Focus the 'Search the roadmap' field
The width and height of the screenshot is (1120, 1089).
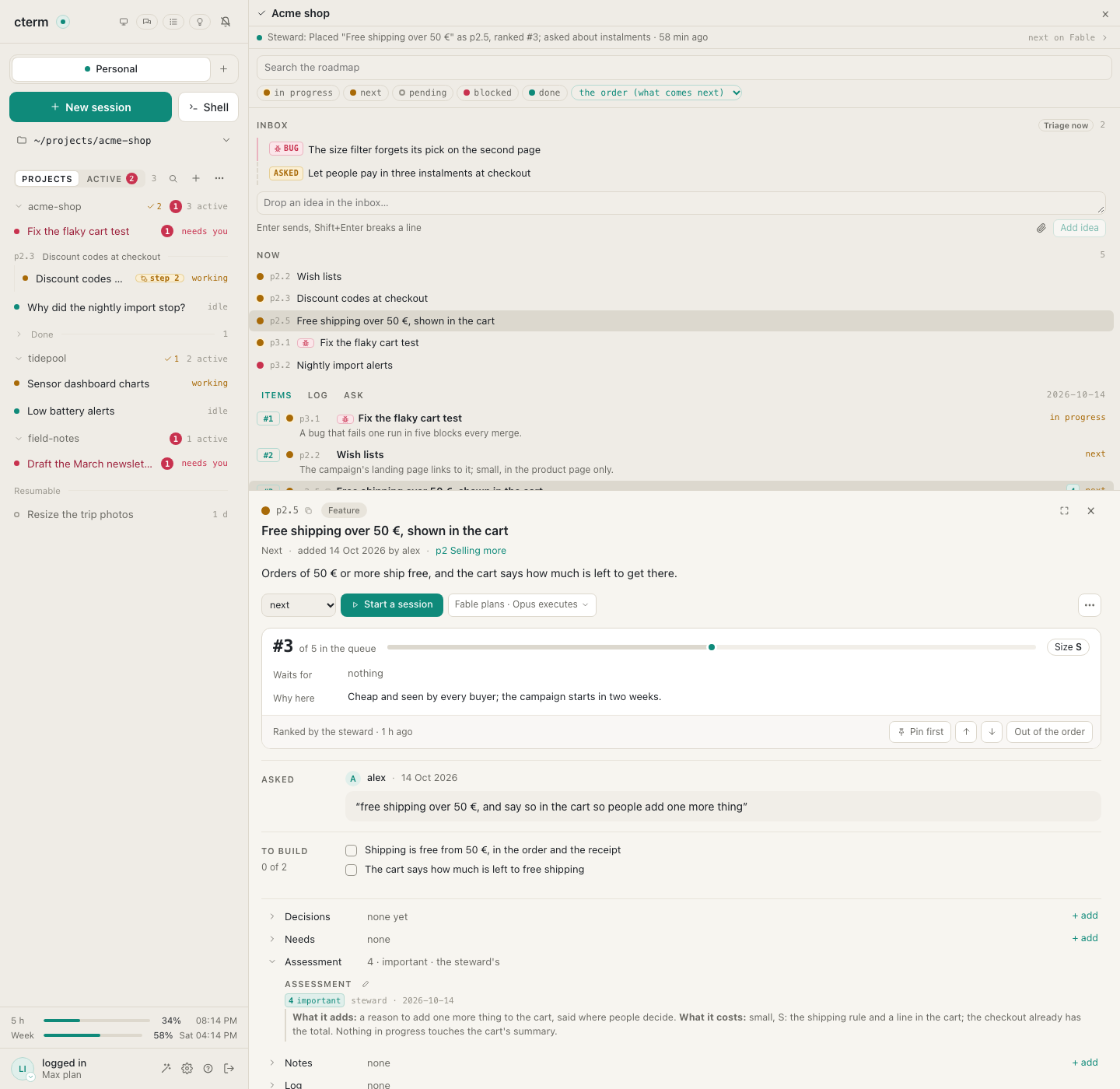[684, 68]
